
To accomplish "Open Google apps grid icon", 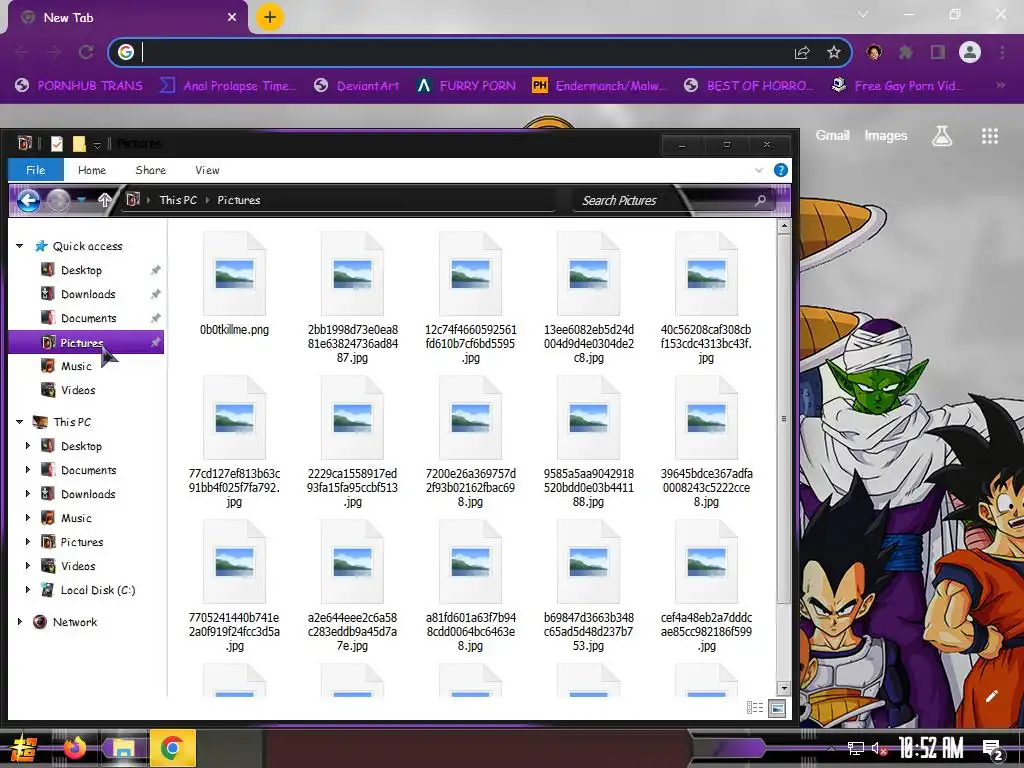I will pyautogui.click(x=989, y=136).
